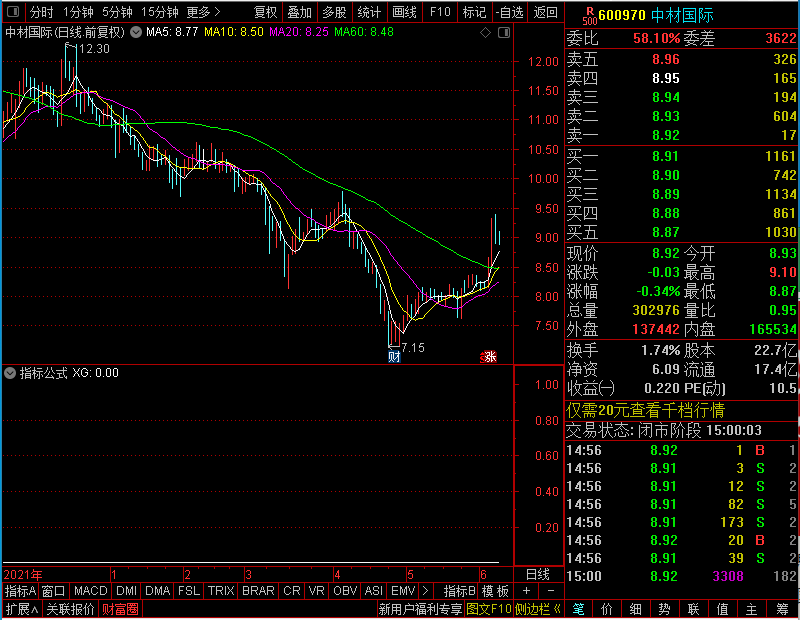The image size is (800, 620).
Task: Select the 笔 tick tab
Action: pyautogui.click(x=578, y=609)
